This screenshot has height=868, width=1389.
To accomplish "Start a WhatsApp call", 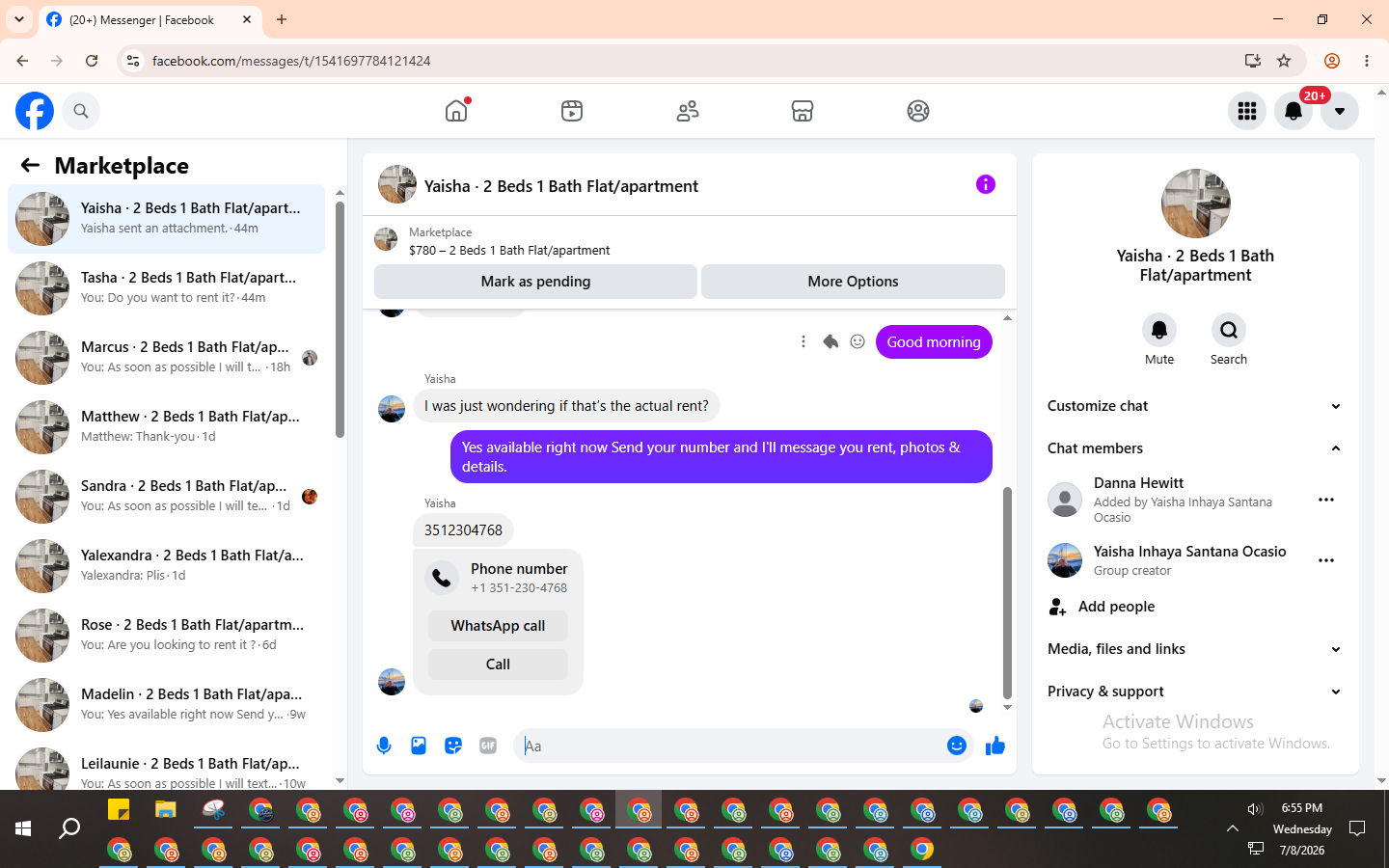I will [498, 626].
